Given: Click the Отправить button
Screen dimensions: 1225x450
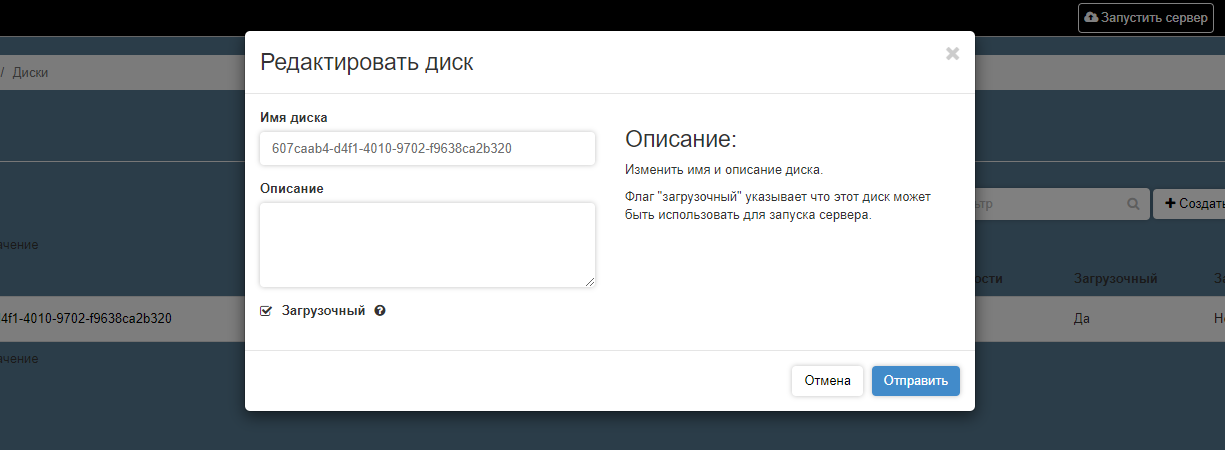Looking at the screenshot, I should pyautogui.click(x=916, y=381).
